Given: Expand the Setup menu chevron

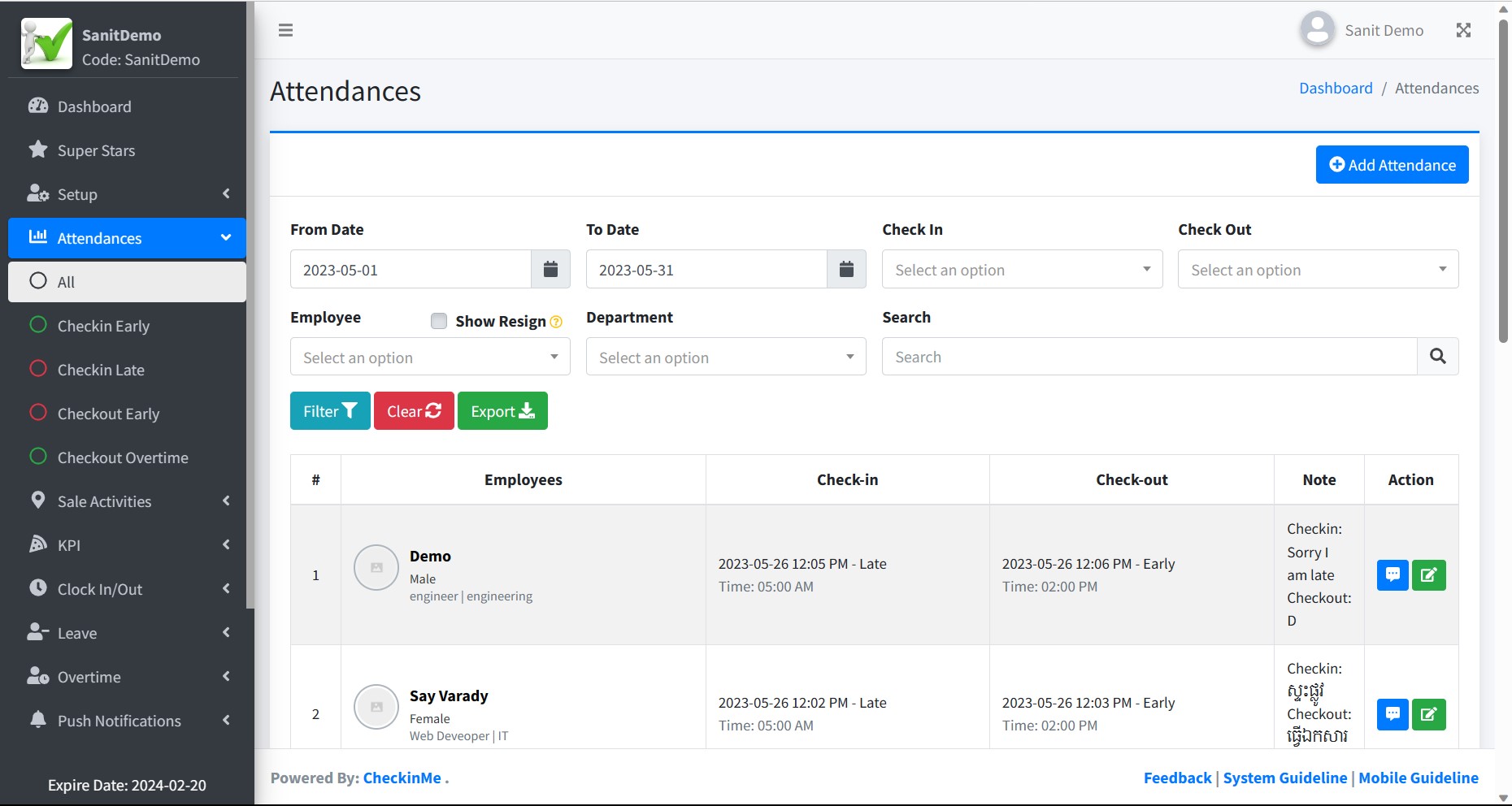Looking at the screenshot, I should point(226,193).
